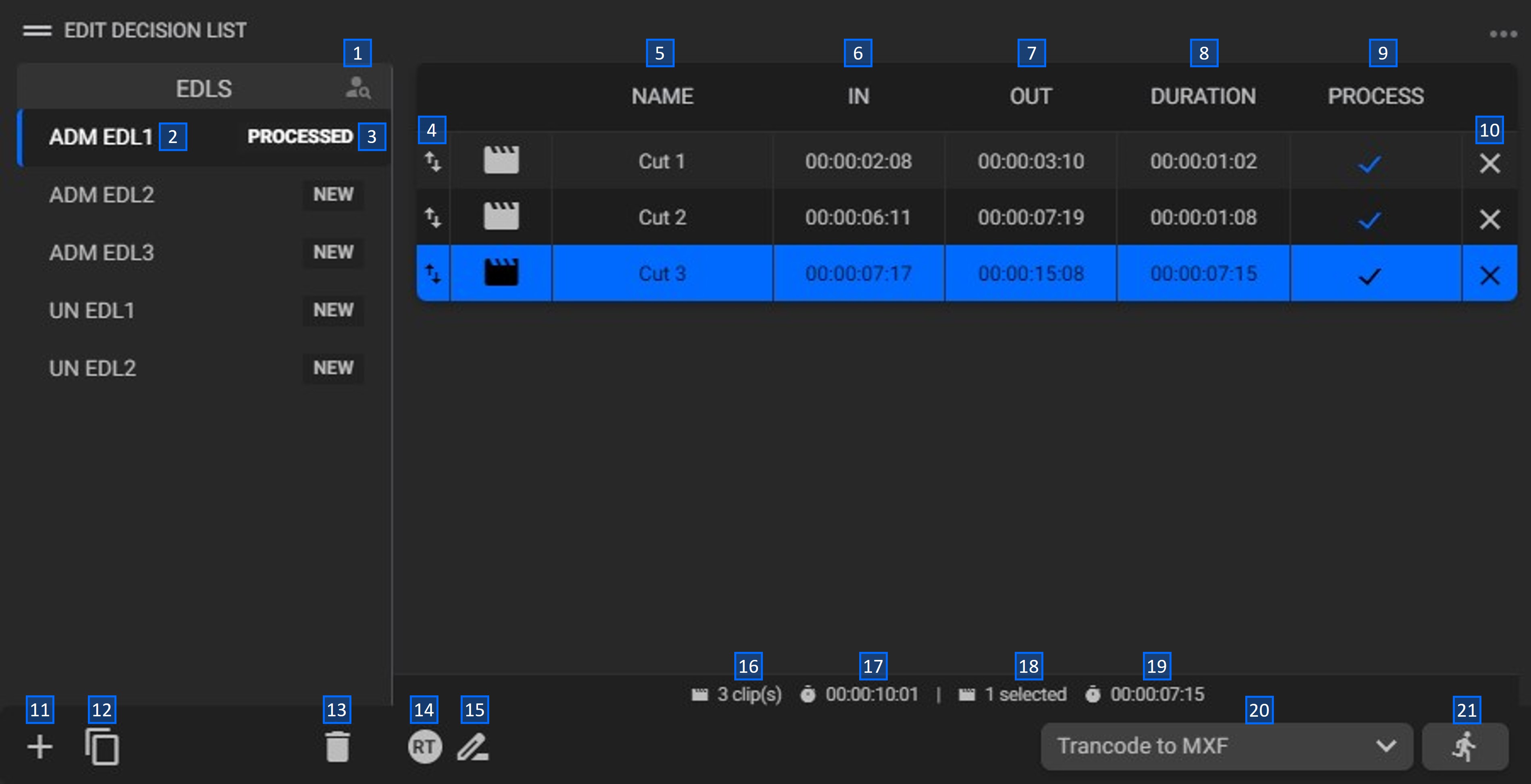Viewport: 1531px width, 784px height.
Task: Click the clapperboard icon of Cut 1
Action: tap(501, 160)
